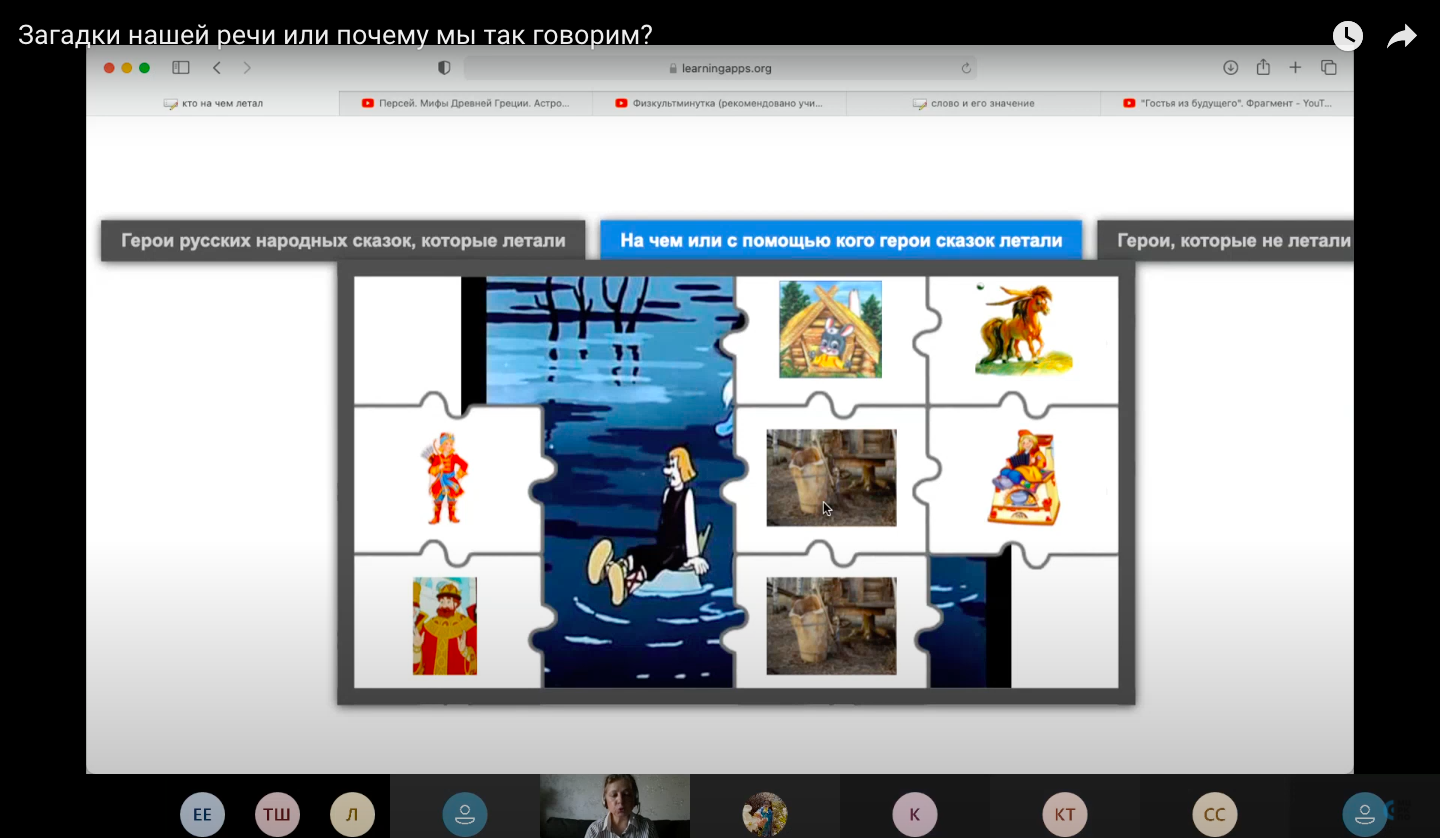
Task: Switch to tab "кто на чем летал"
Action: [x=213, y=103]
